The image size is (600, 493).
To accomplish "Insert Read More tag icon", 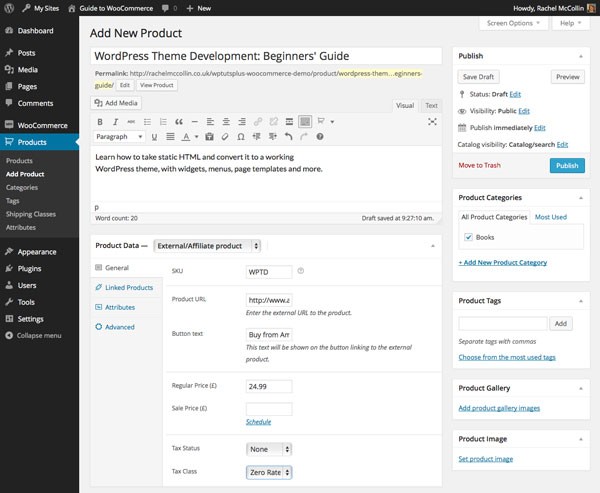I will [289, 122].
